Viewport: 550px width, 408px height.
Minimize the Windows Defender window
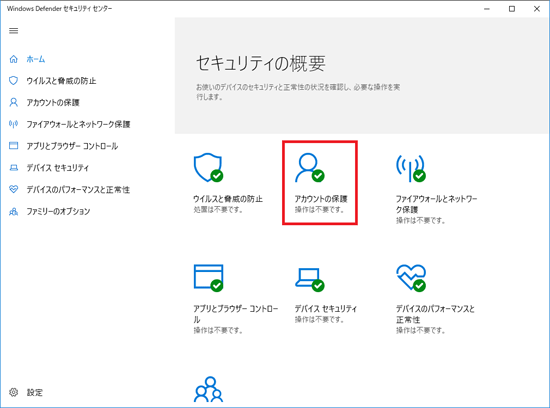[x=487, y=9]
